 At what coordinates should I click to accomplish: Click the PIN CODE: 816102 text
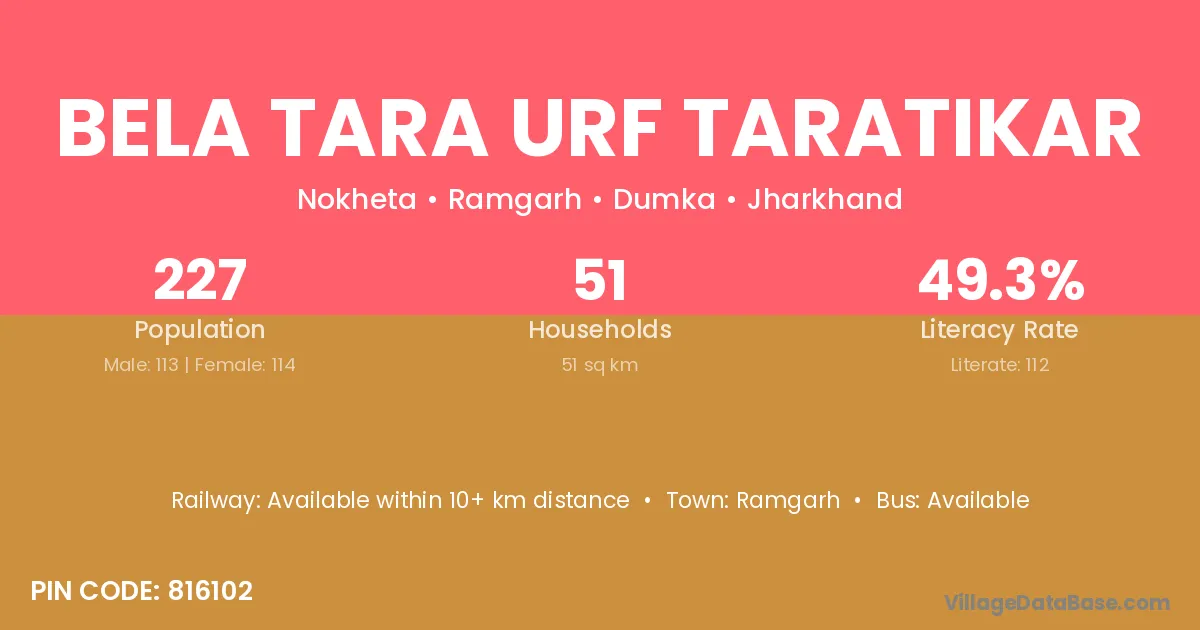pos(142,591)
